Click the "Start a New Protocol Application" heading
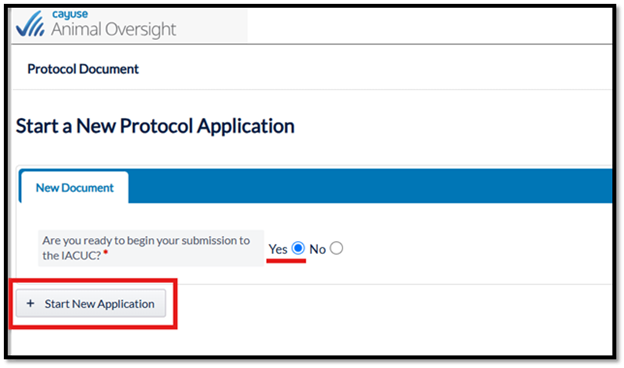The height and width of the screenshot is (368, 624). (155, 126)
